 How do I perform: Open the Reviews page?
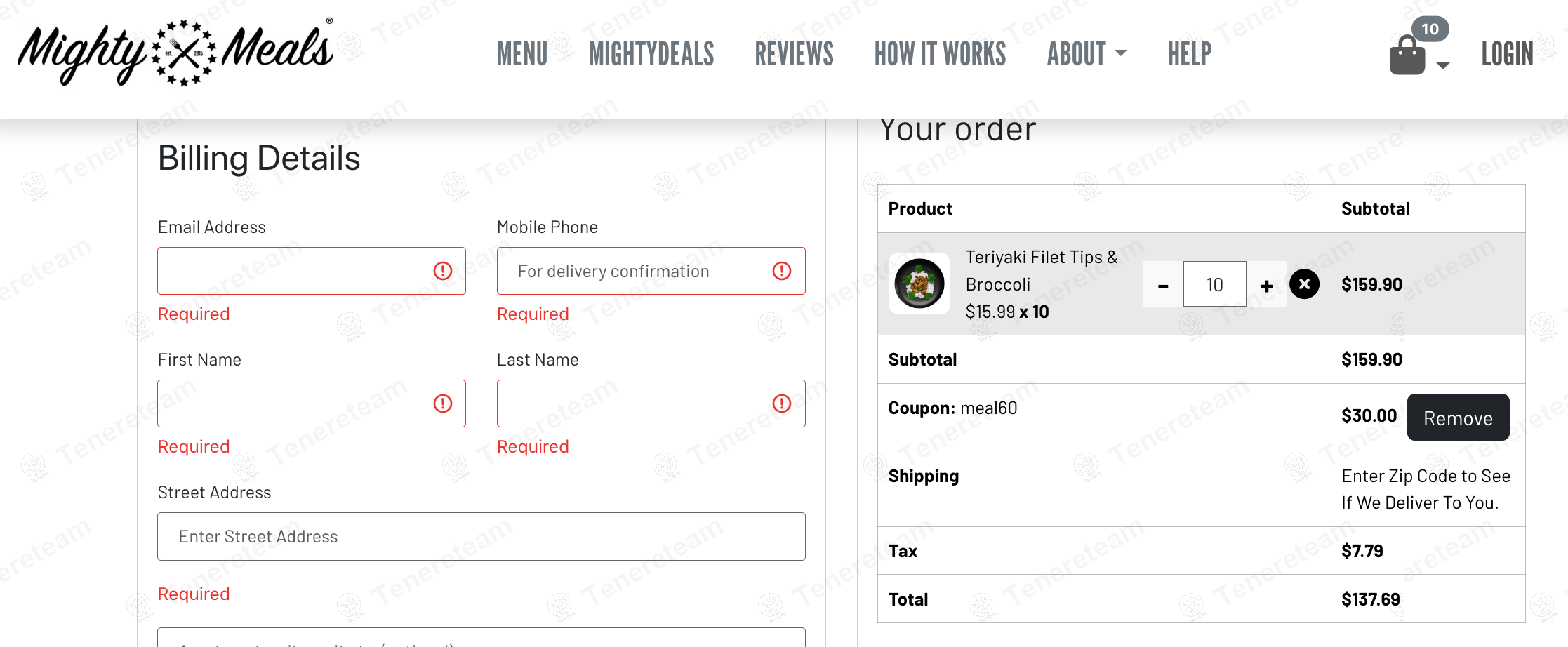tap(794, 54)
